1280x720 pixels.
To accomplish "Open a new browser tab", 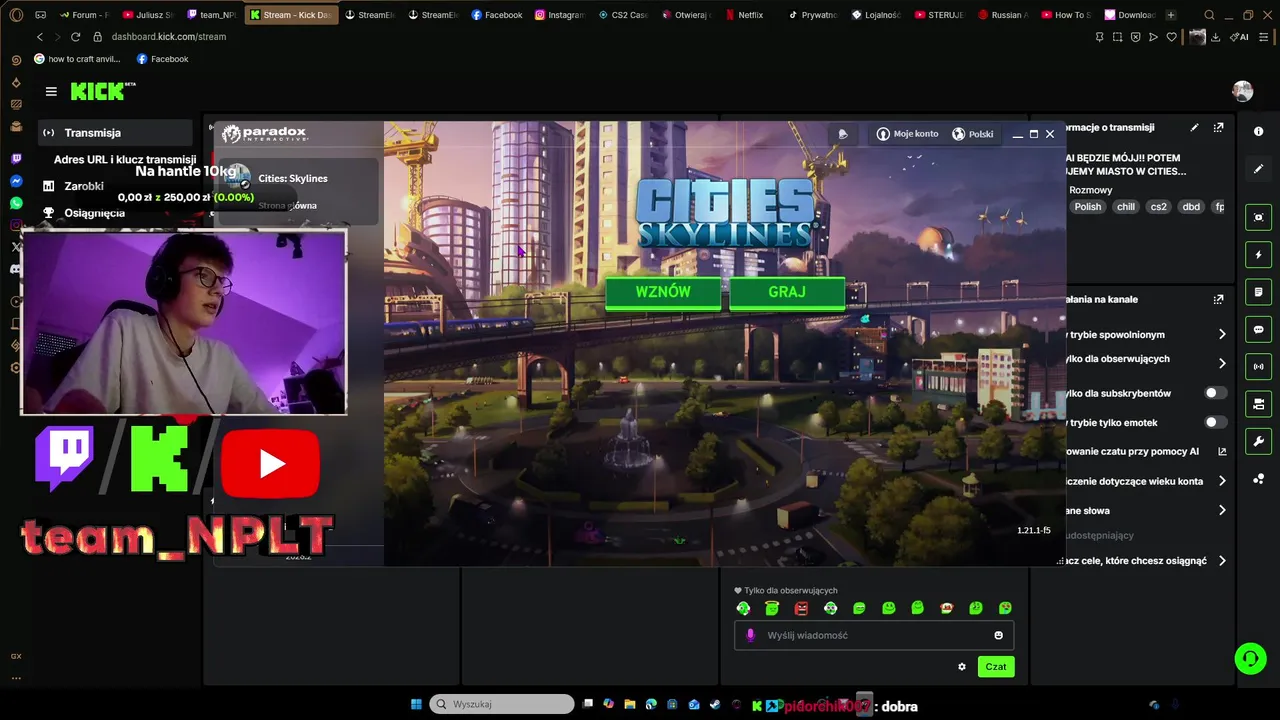I will pyautogui.click(x=1171, y=15).
